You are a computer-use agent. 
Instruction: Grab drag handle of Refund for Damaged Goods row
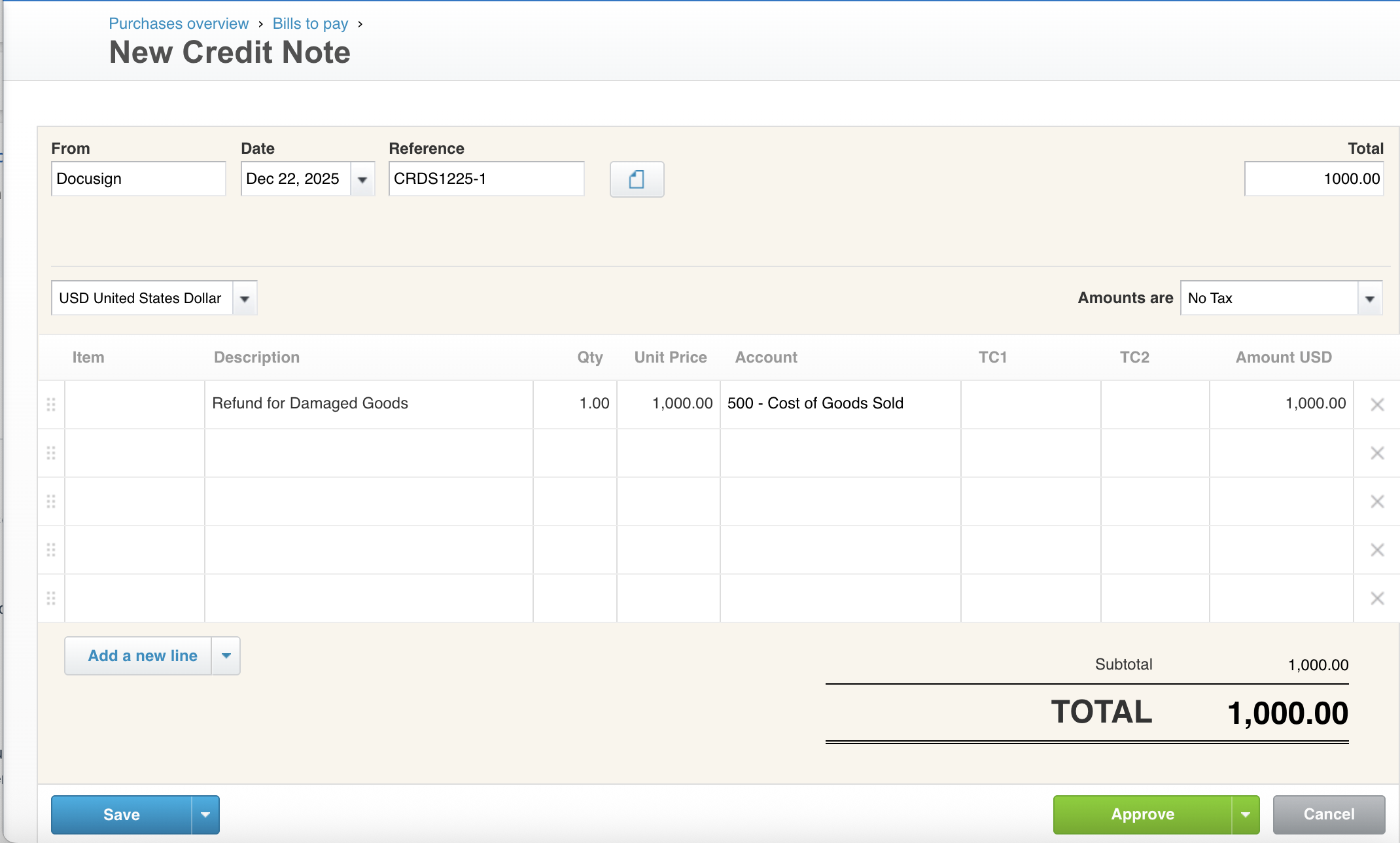(x=51, y=404)
